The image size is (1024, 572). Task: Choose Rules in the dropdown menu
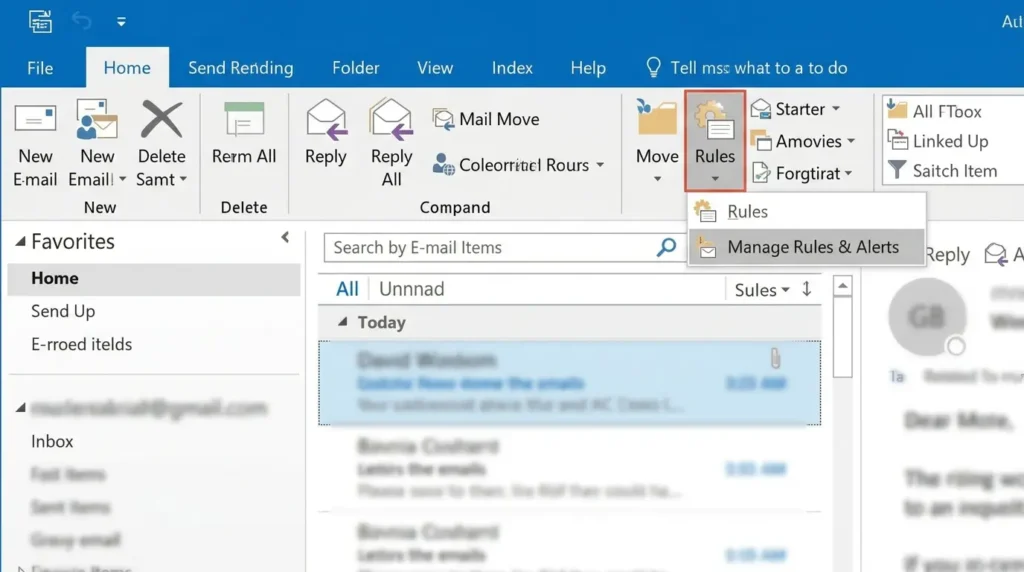(807, 212)
